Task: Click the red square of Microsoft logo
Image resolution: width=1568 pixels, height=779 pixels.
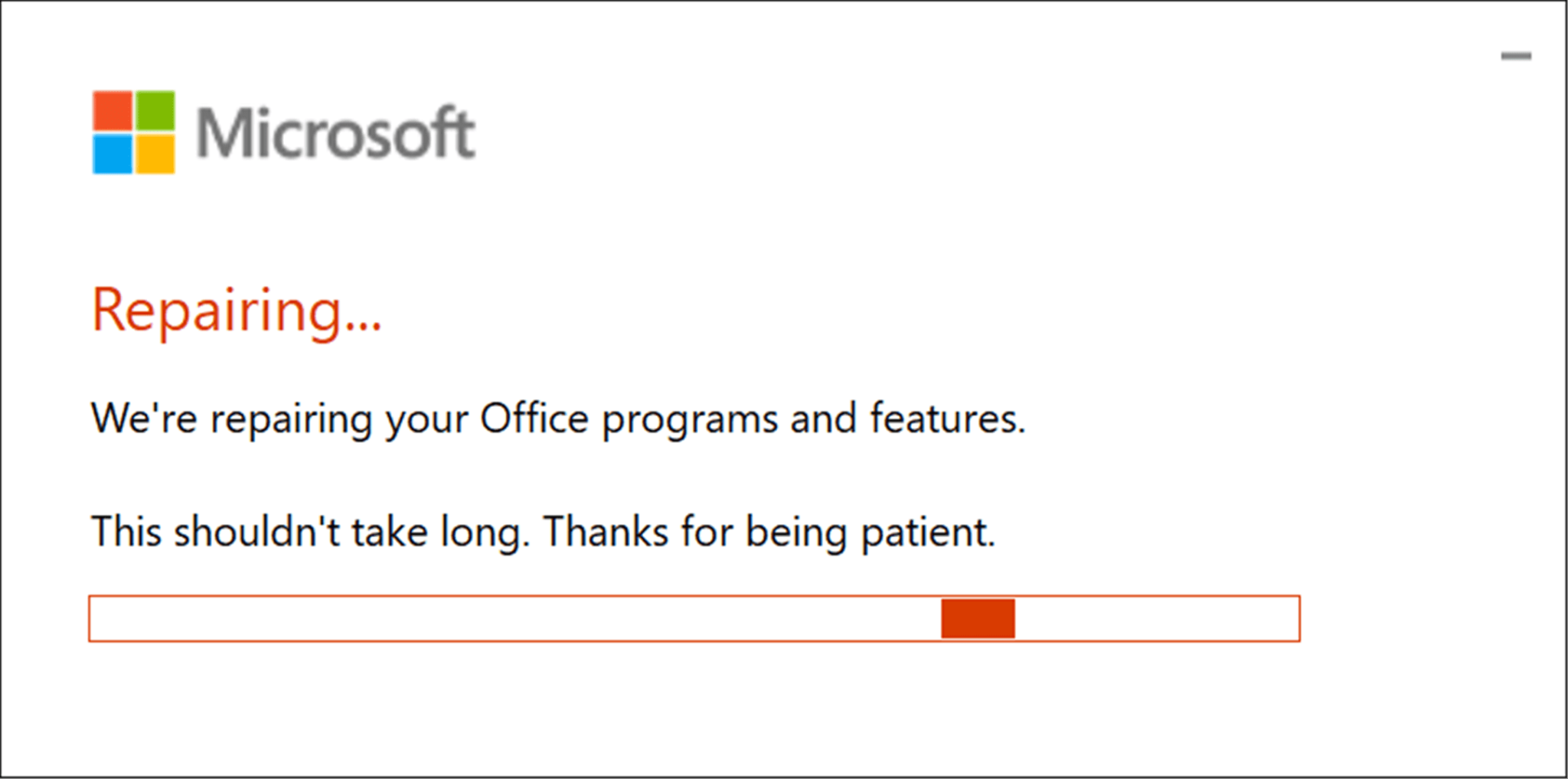Action: 113,111
